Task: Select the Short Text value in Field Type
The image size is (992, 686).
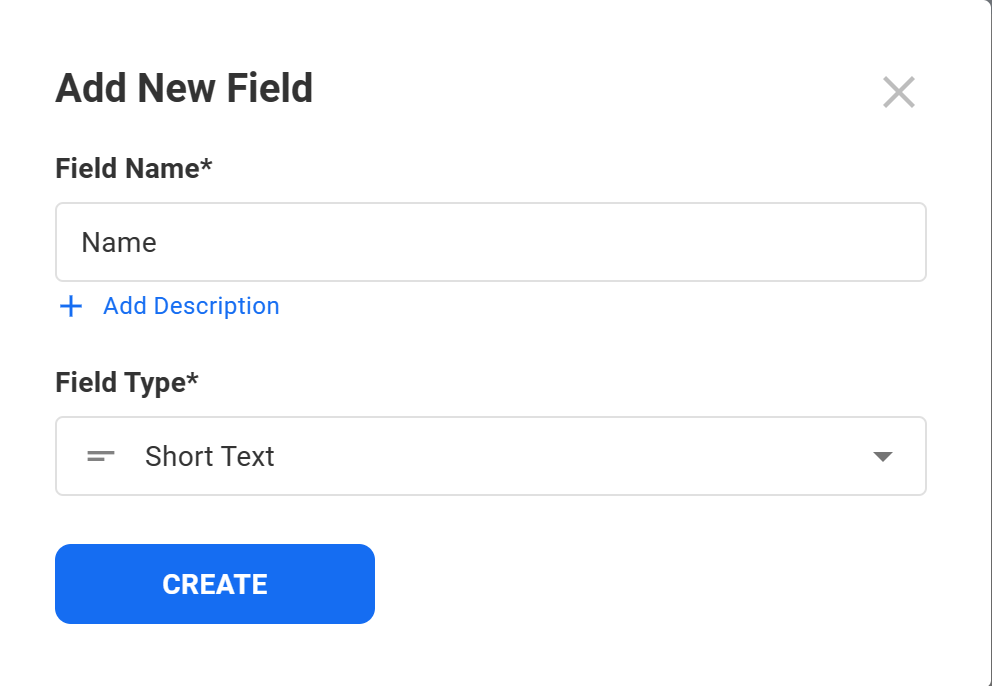Action: coord(209,457)
